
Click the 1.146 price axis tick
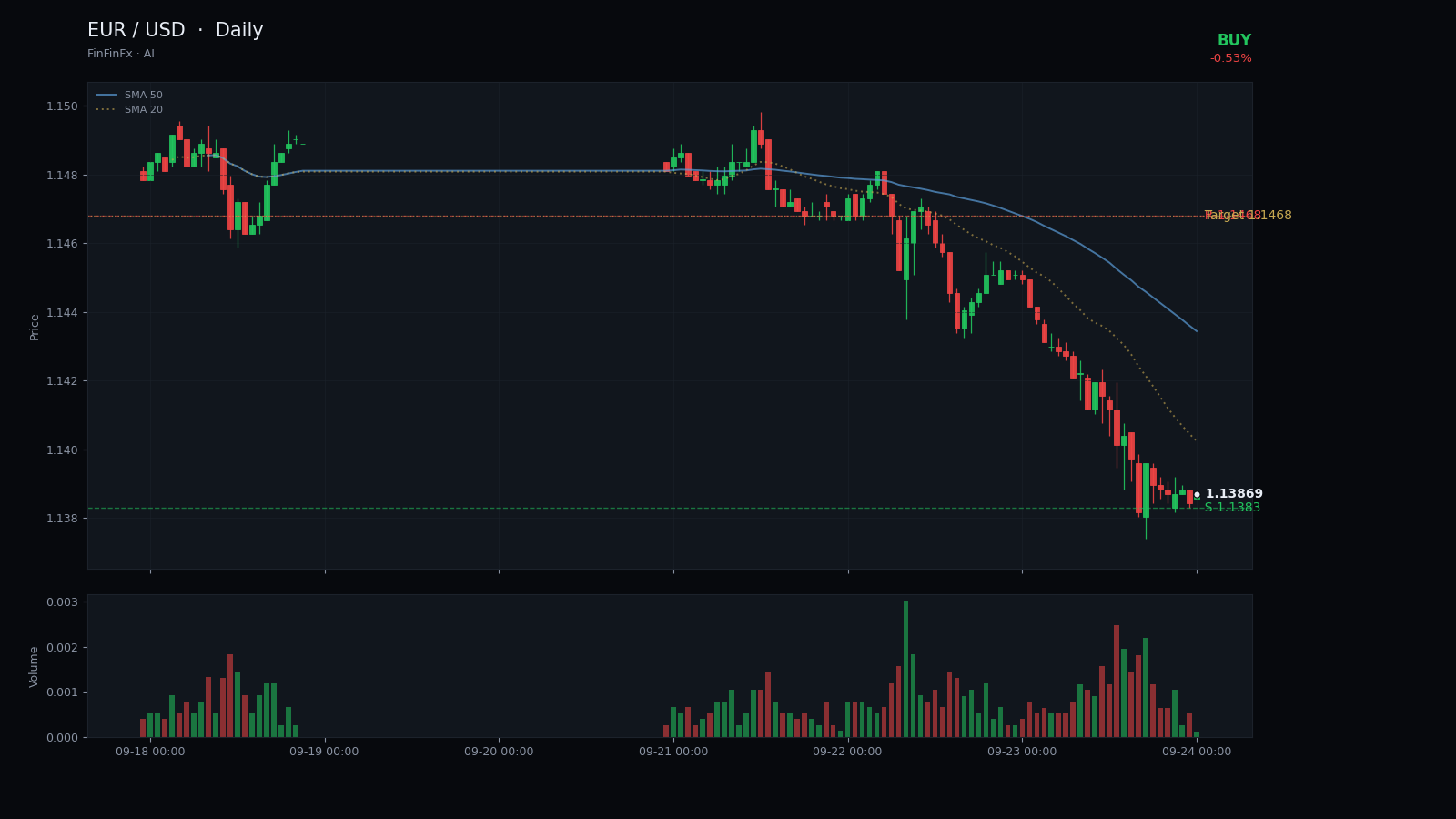[62, 244]
